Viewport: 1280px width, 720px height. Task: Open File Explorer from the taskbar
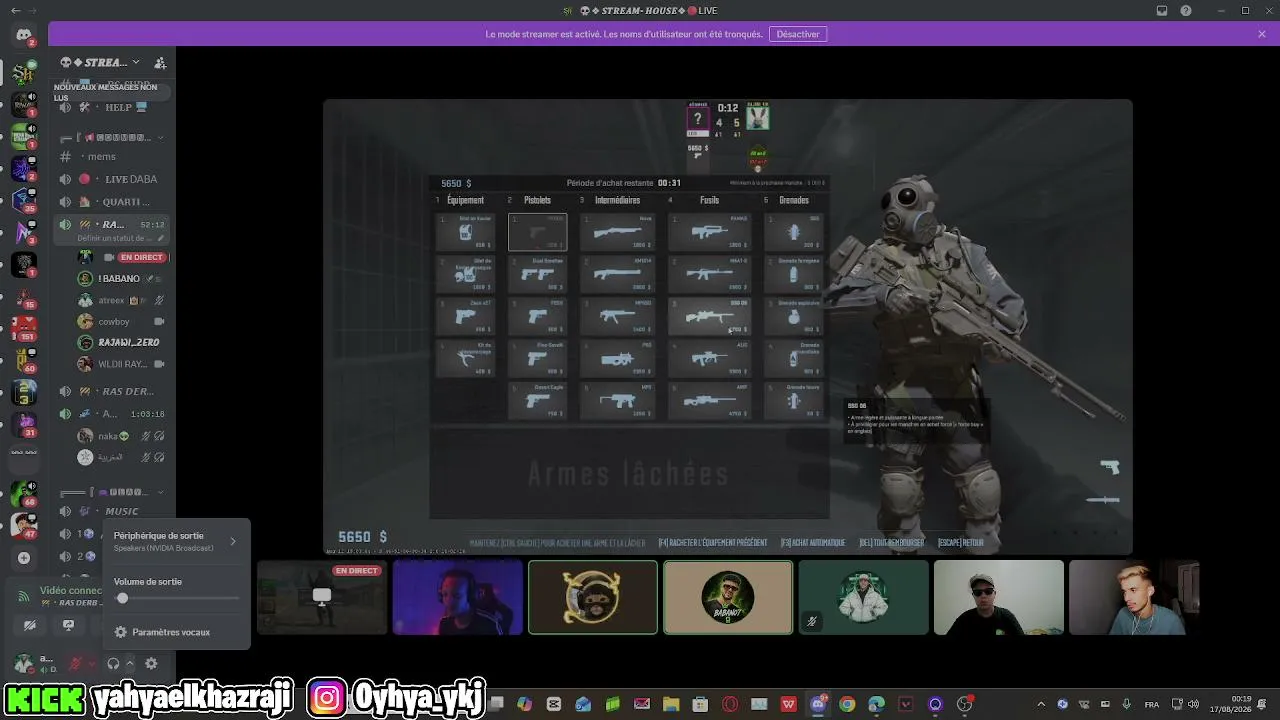[x=671, y=704]
